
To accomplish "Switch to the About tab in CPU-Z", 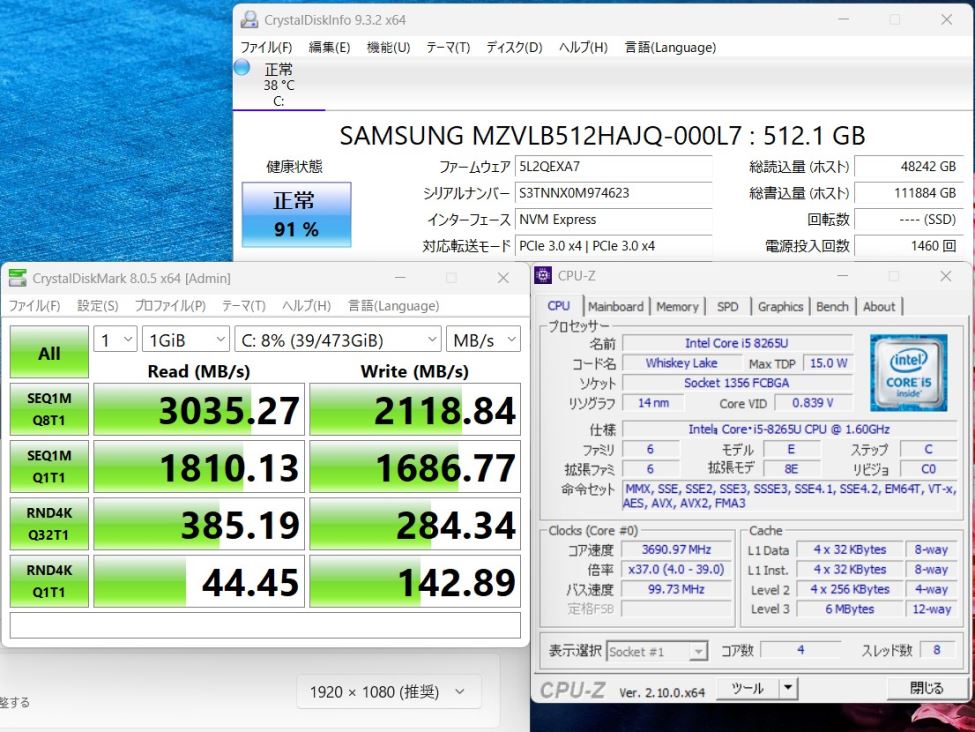I will (879, 307).
